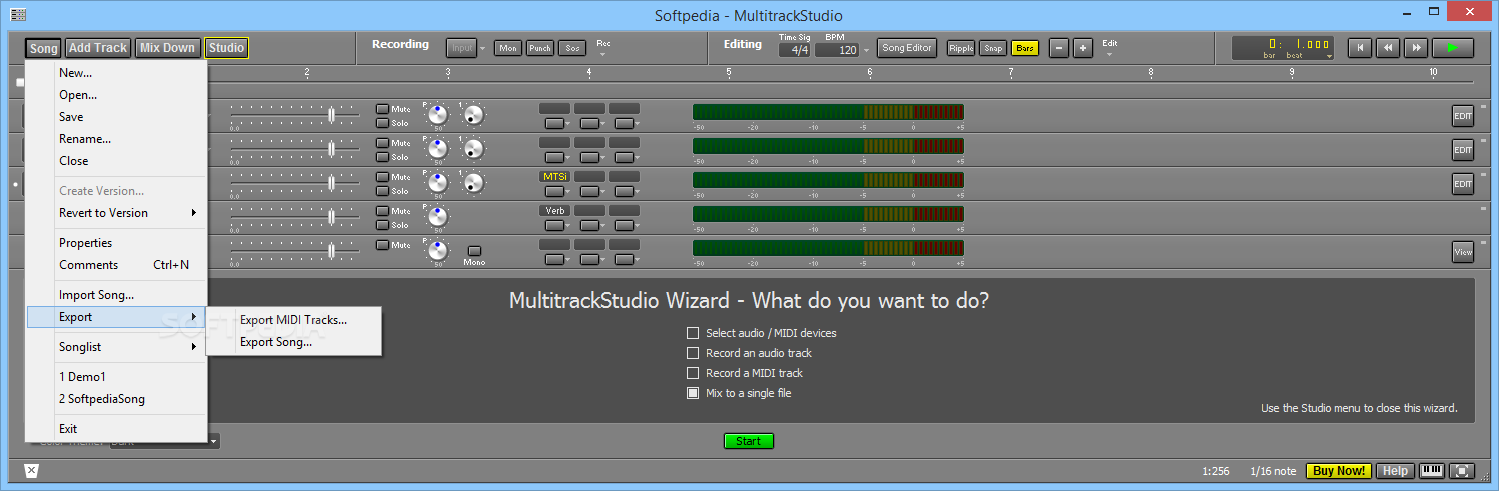Open the Color Theme combo box arrow

pyautogui.click(x=214, y=440)
